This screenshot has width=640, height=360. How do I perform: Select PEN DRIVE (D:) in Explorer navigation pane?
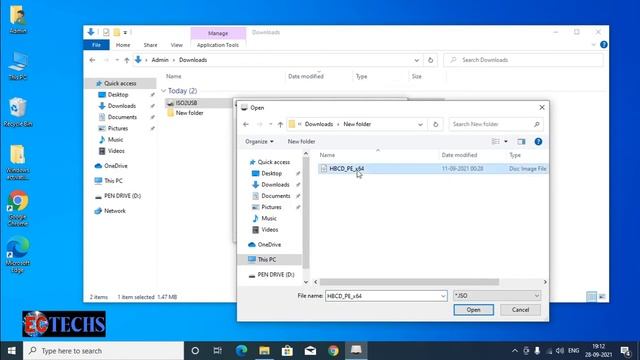[122, 196]
